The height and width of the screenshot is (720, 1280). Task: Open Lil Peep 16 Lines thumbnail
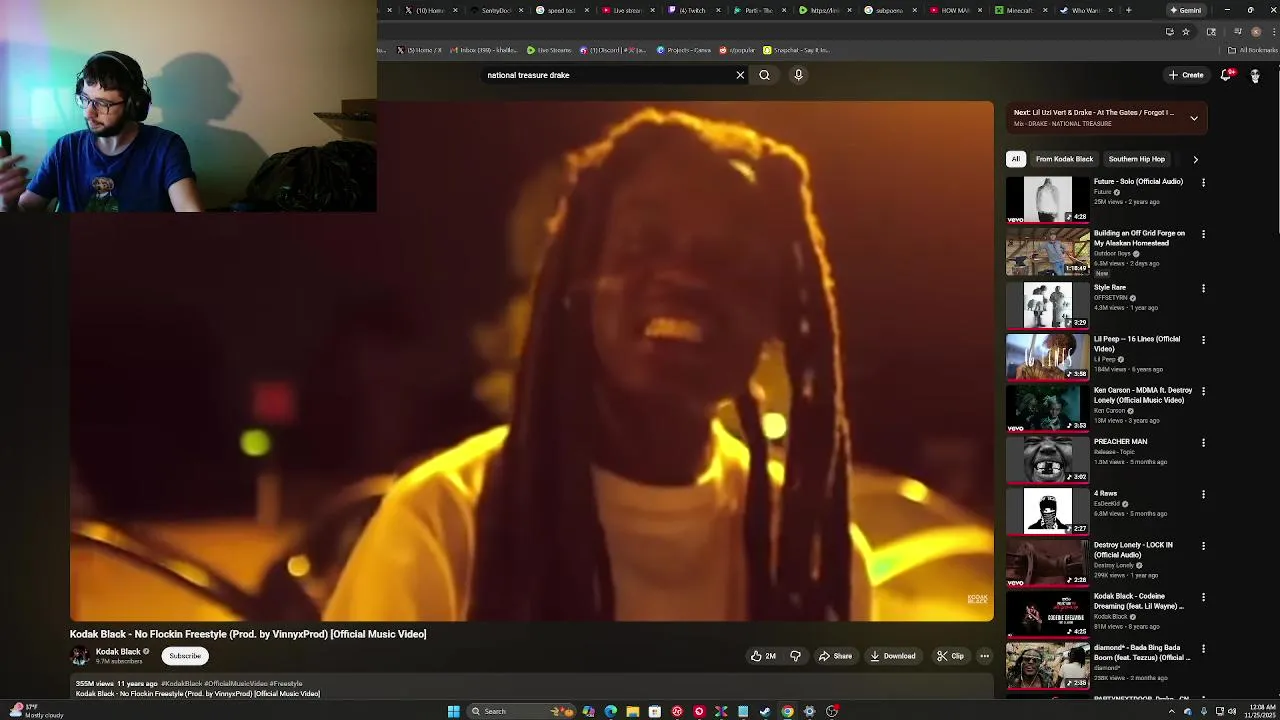[x=1047, y=357]
